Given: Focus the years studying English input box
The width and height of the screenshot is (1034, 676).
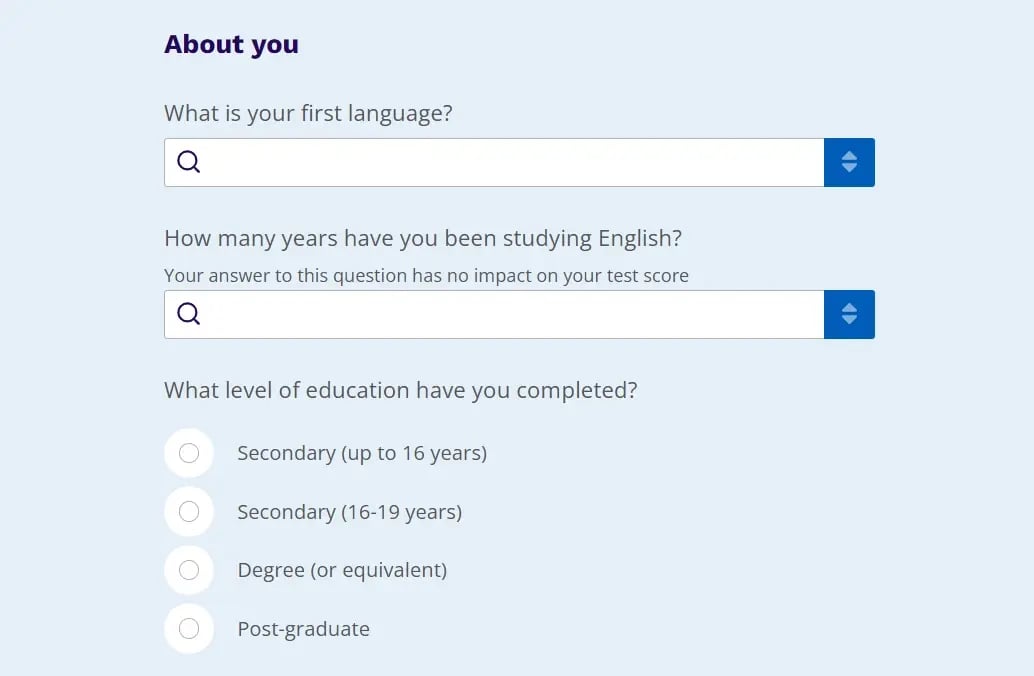Looking at the screenshot, I should pyautogui.click(x=494, y=315).
